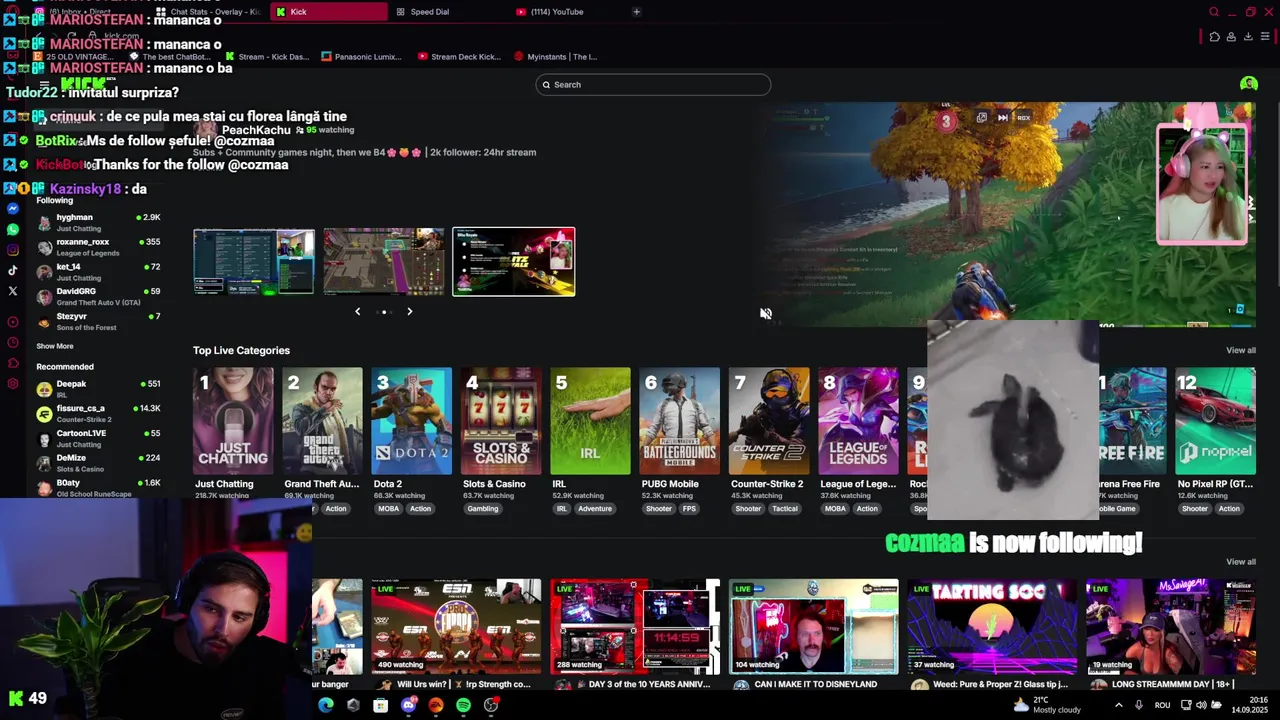Open Microsoft Store from the taskbar
Image resolution: width=1280 pixels, height=720 pixels.
[x=381, y=705]
